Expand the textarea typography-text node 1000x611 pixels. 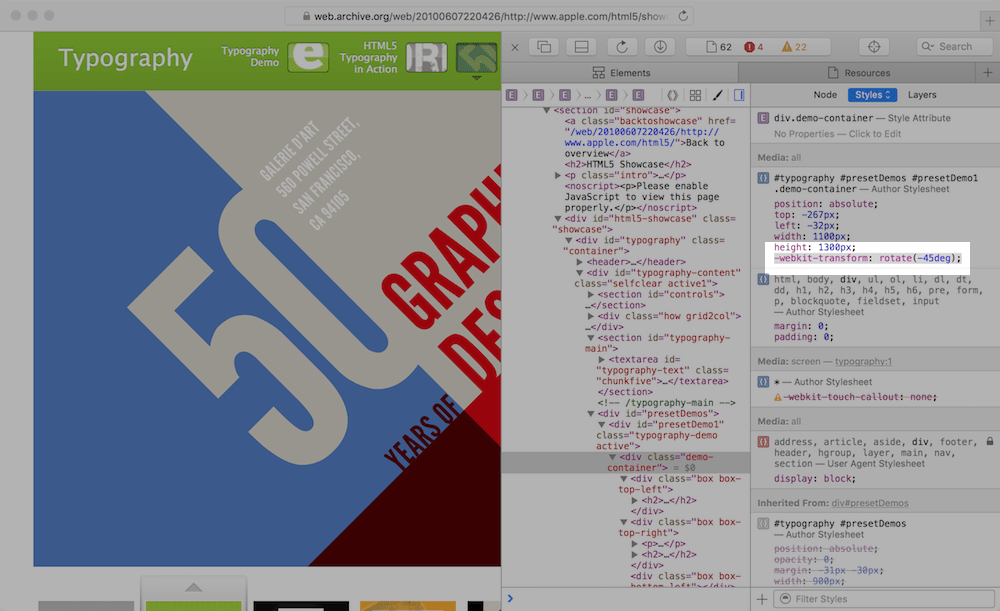(601, 360)
